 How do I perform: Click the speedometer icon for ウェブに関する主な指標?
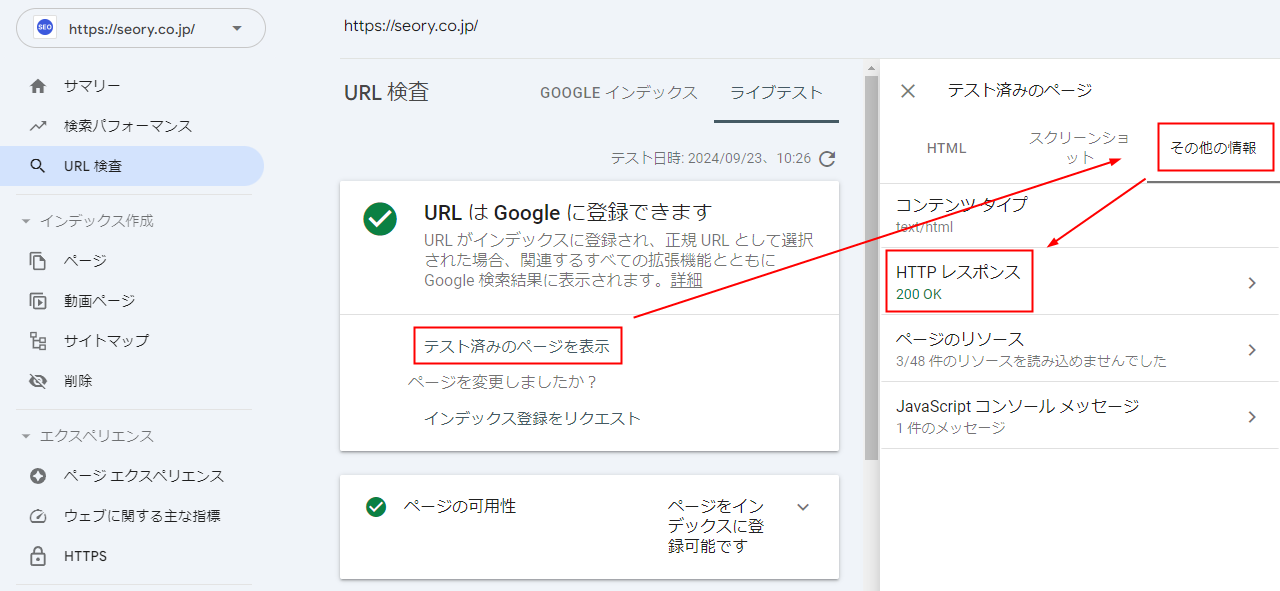38,516
